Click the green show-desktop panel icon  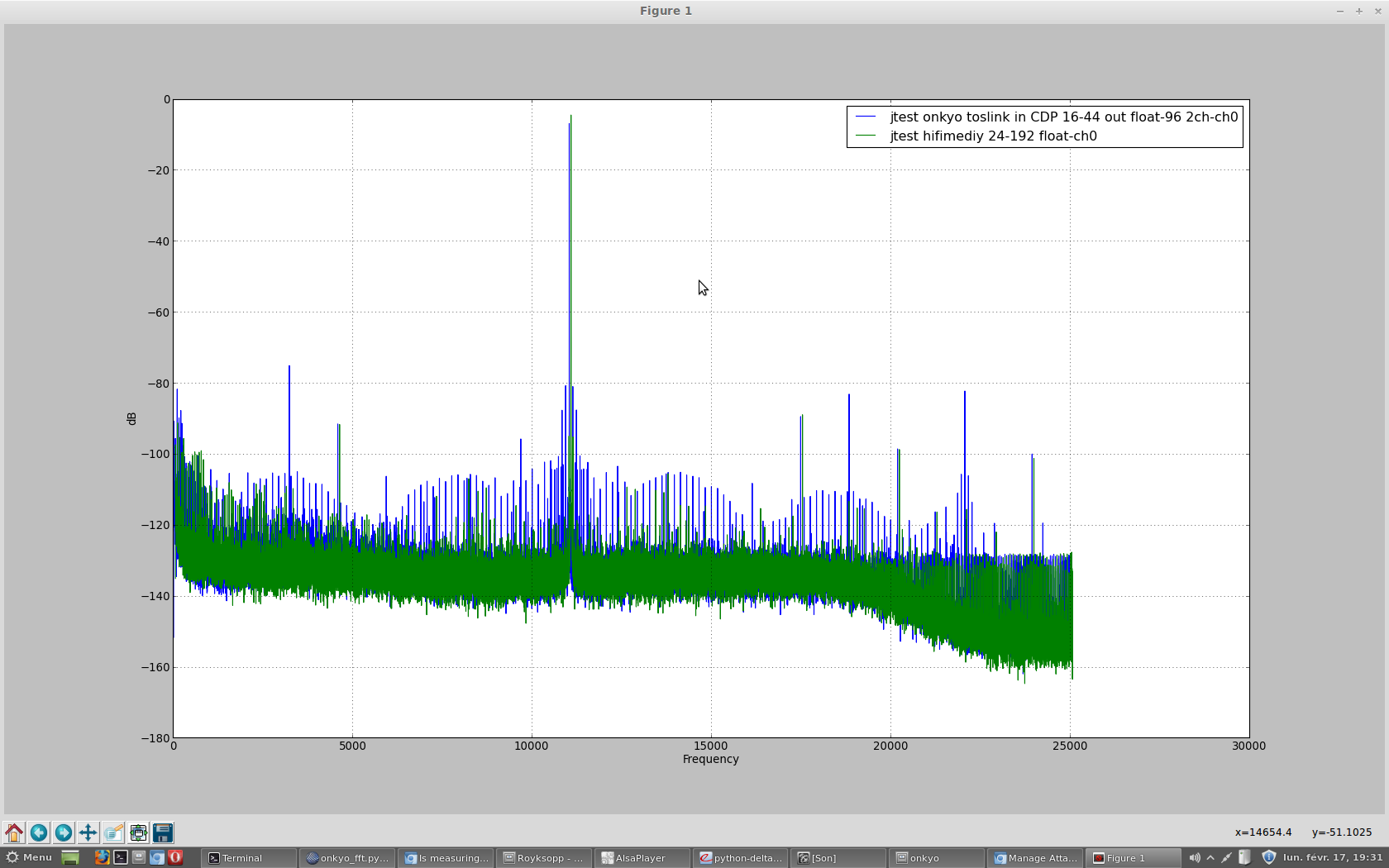tap(70, 858)
